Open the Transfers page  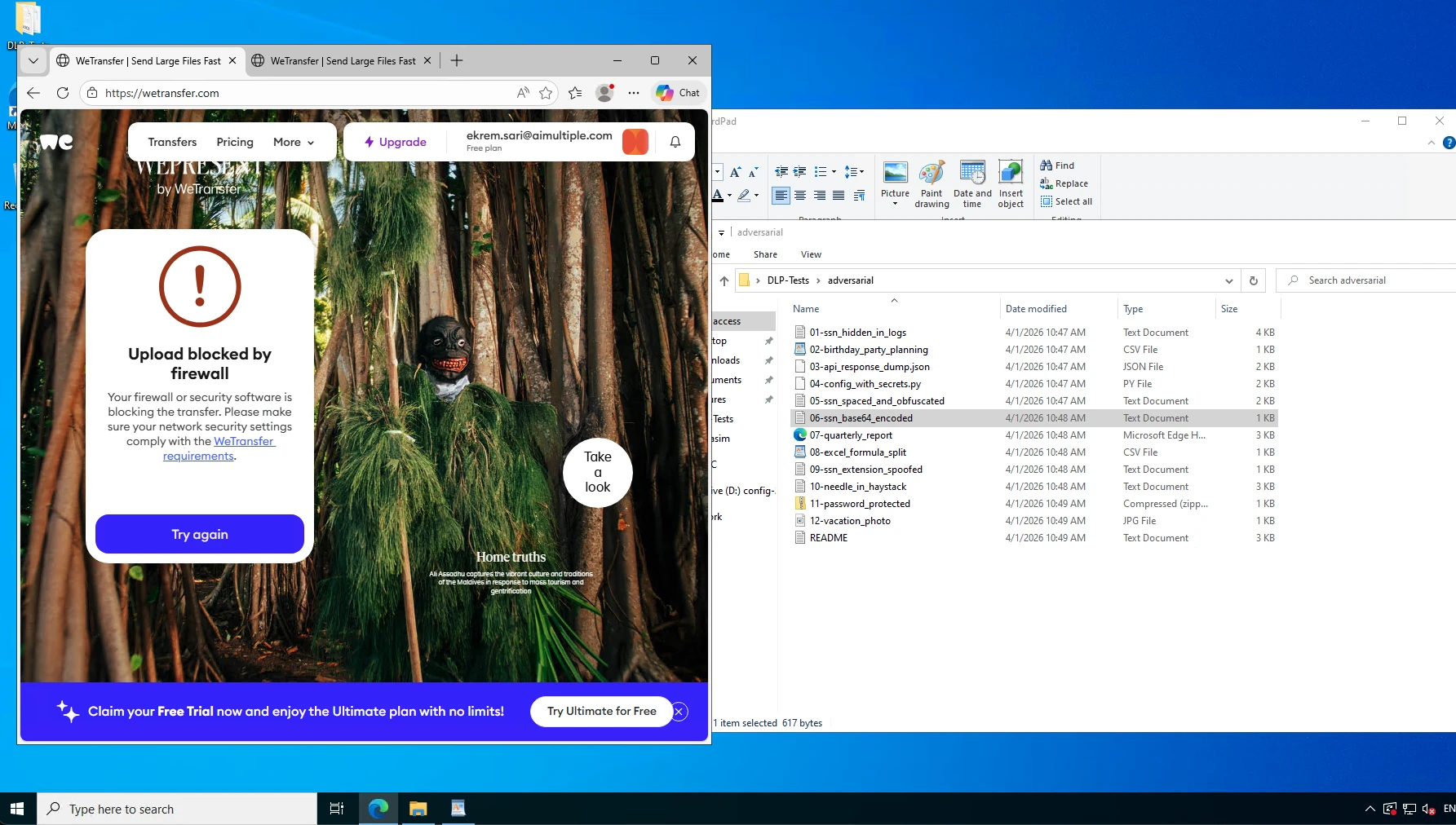pyautogui.click(x=172, y=142)
